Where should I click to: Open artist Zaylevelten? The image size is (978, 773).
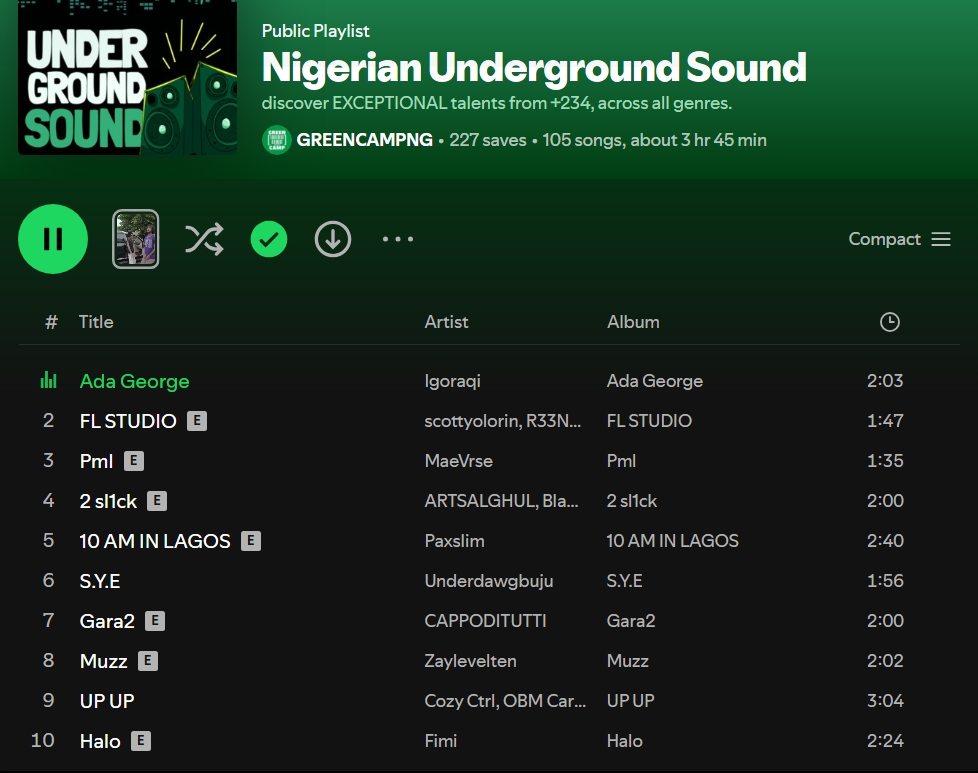[x=470, y=661]
